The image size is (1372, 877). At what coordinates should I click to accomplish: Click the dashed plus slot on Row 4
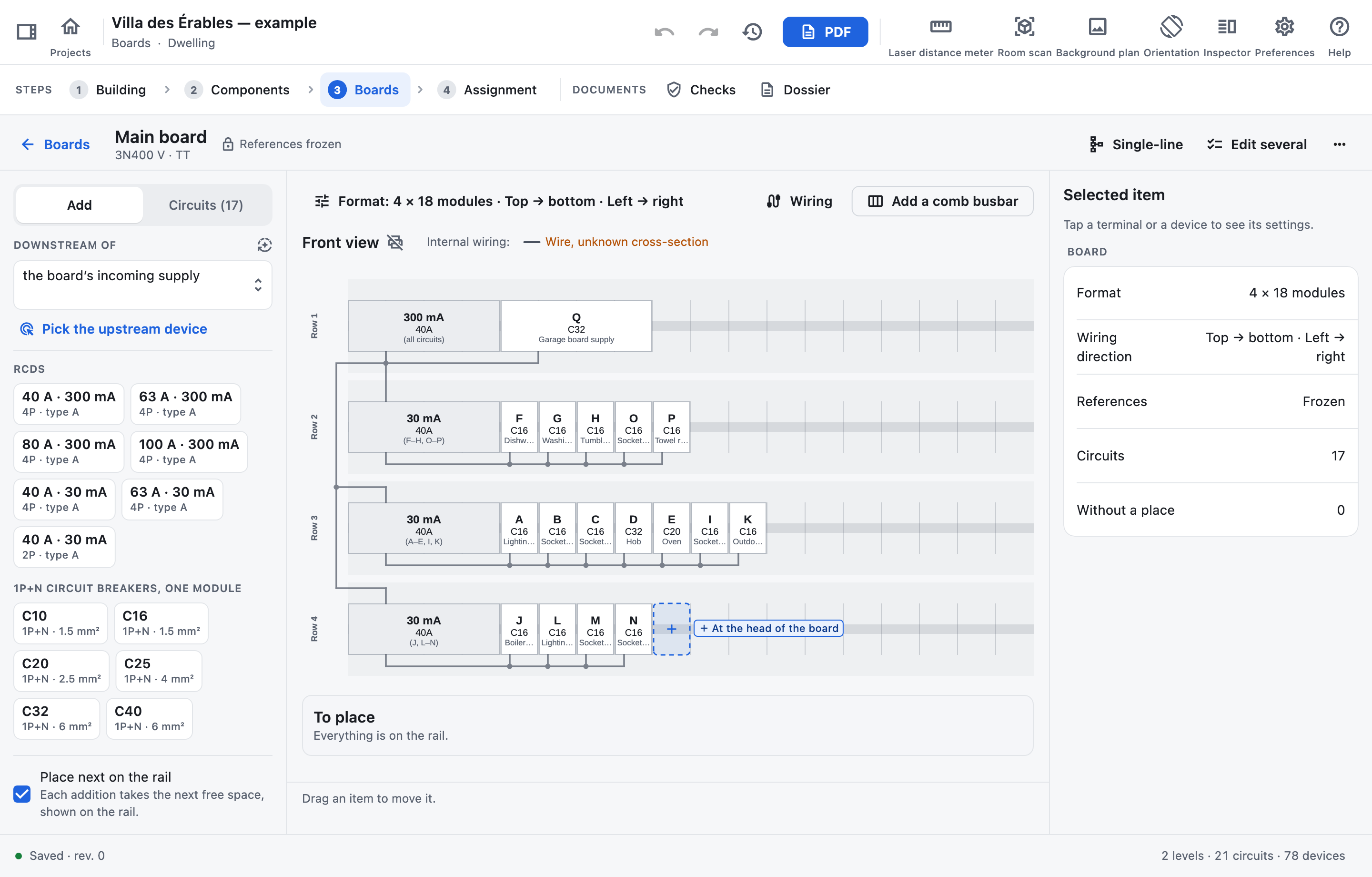(672, 629)
